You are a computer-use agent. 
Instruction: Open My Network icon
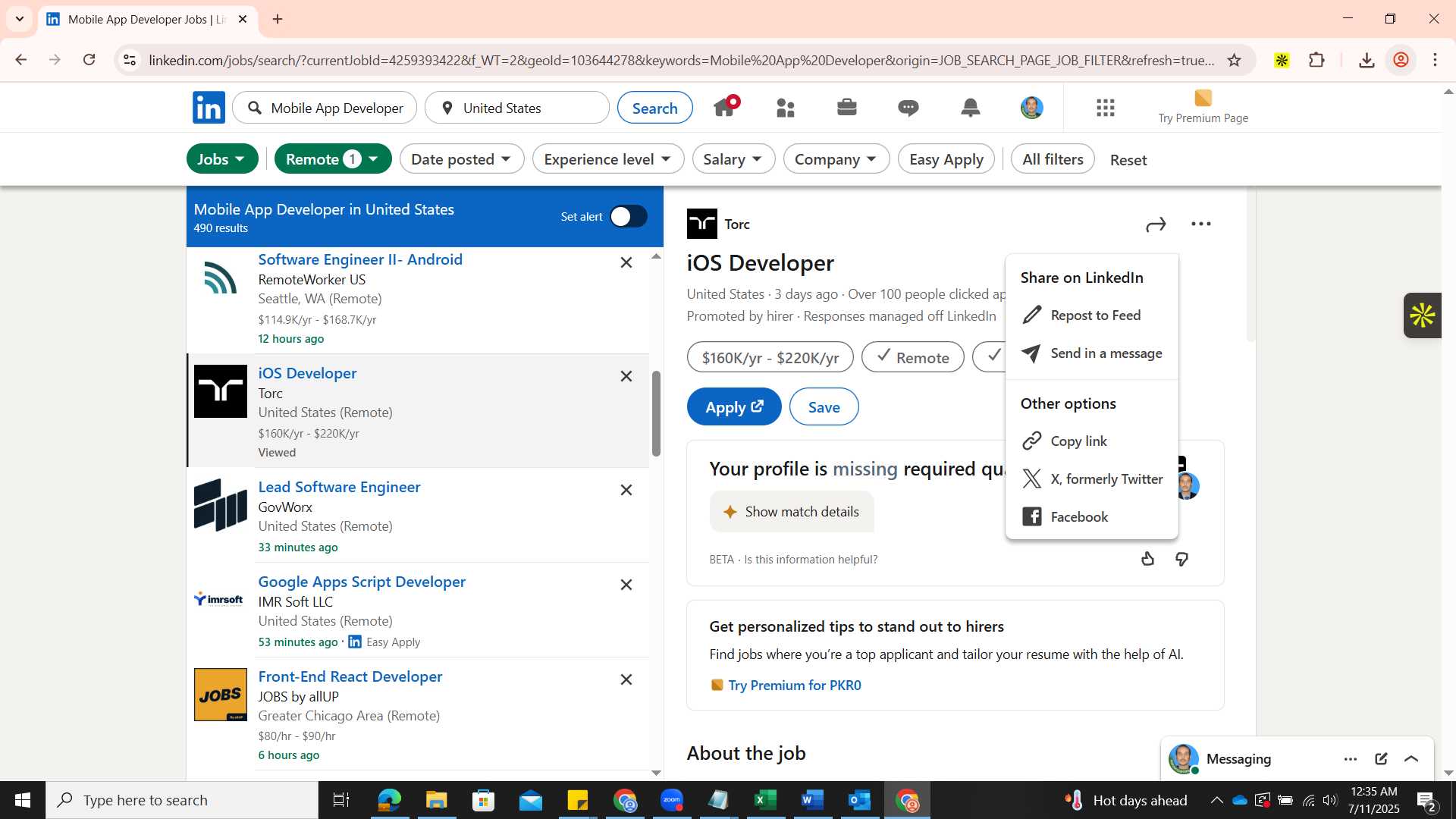pos(786,108)
